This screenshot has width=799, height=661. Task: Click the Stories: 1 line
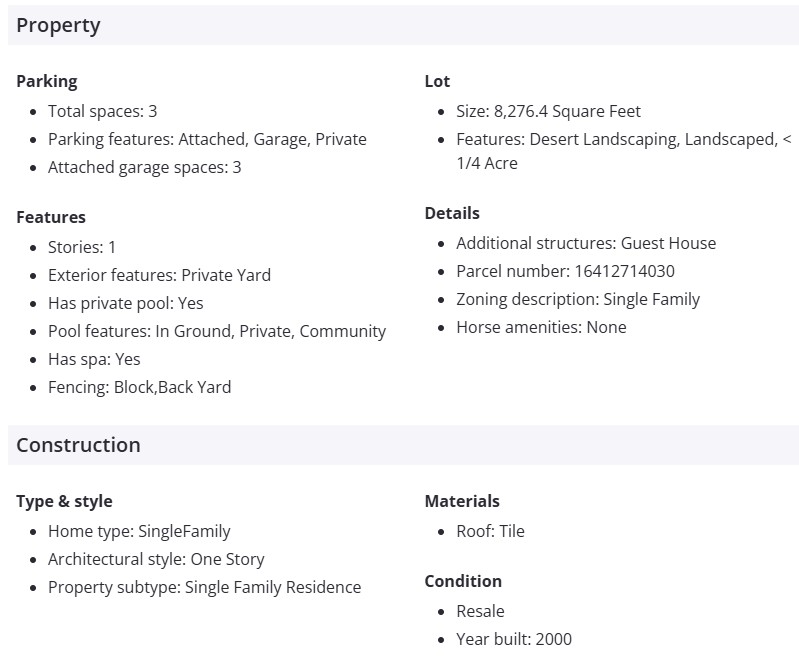[x=82, y=247]
